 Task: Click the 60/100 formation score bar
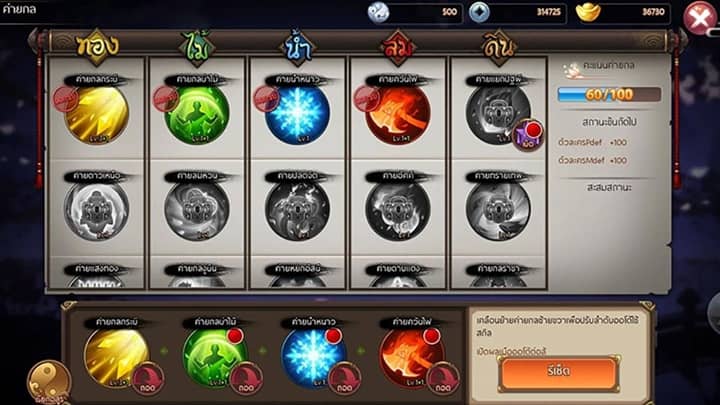click(609, 95)
